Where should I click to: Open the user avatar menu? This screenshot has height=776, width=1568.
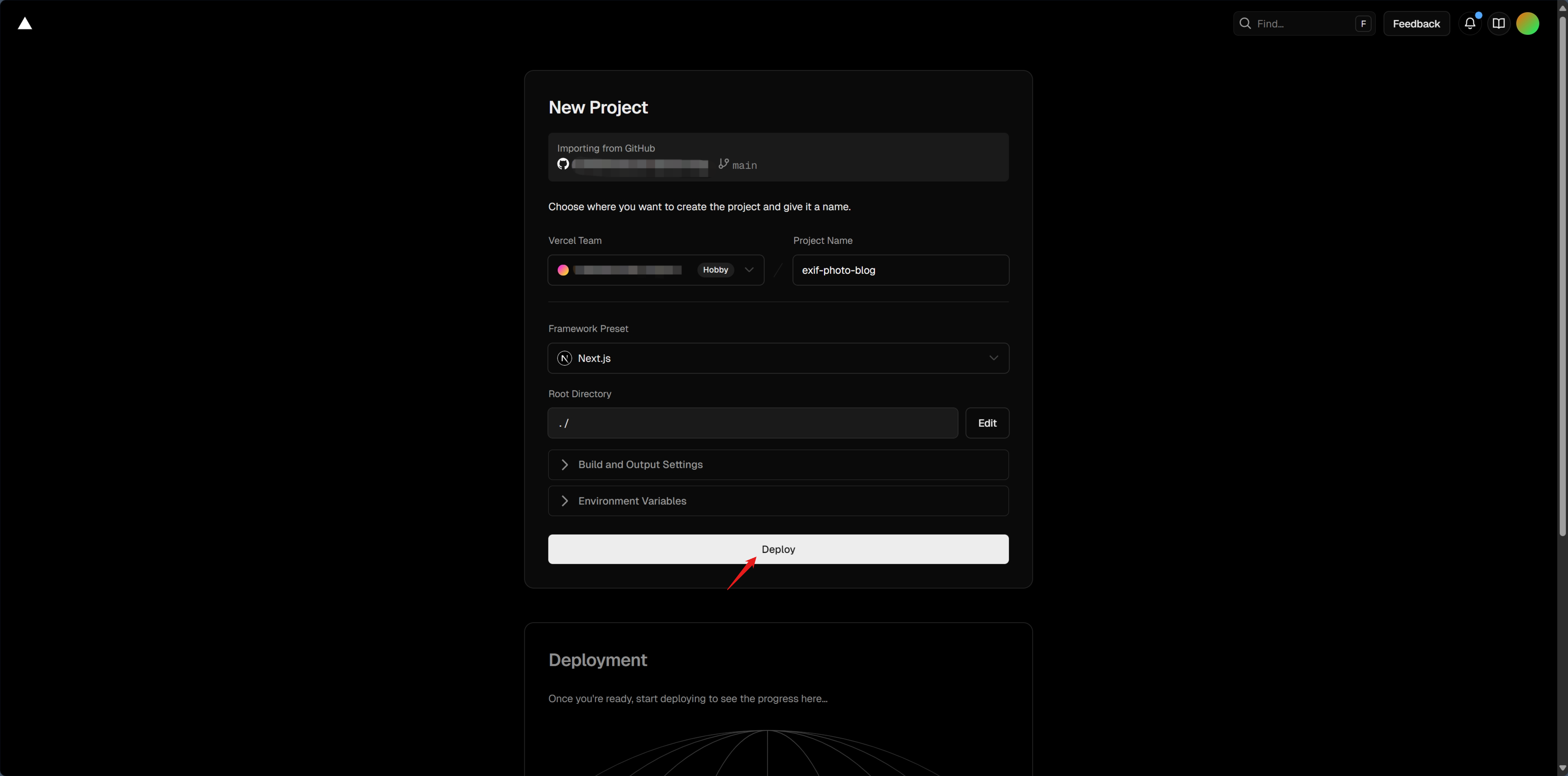tap(1527, 24)
